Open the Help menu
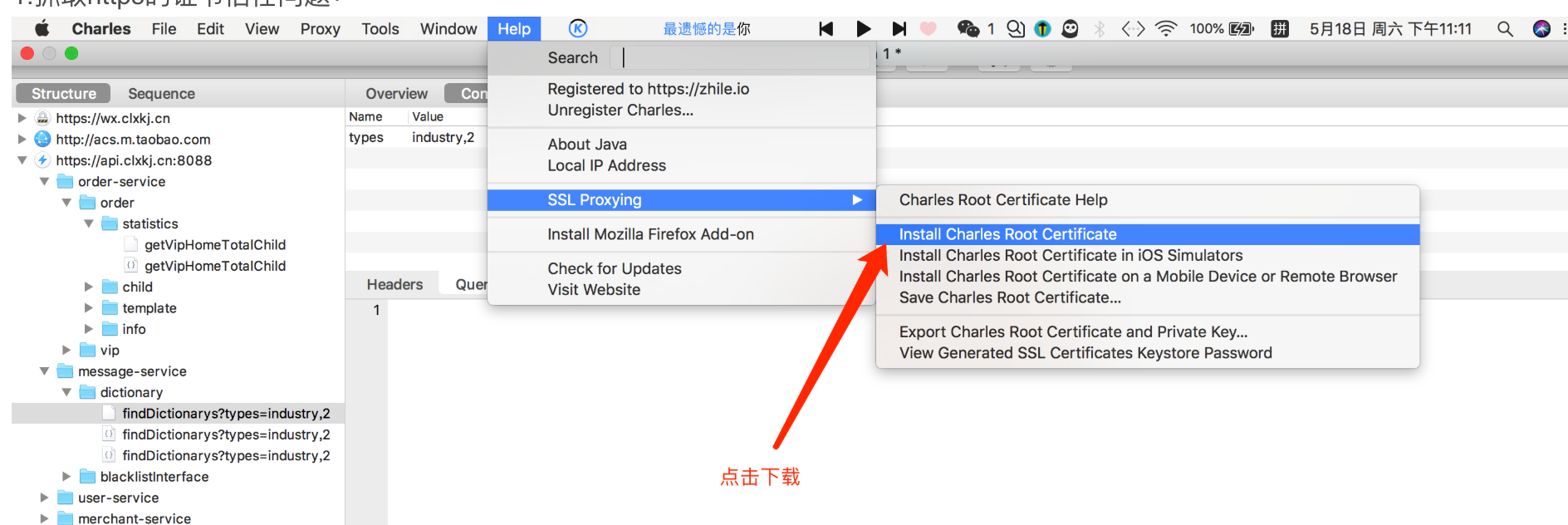 tap(514, 29)
